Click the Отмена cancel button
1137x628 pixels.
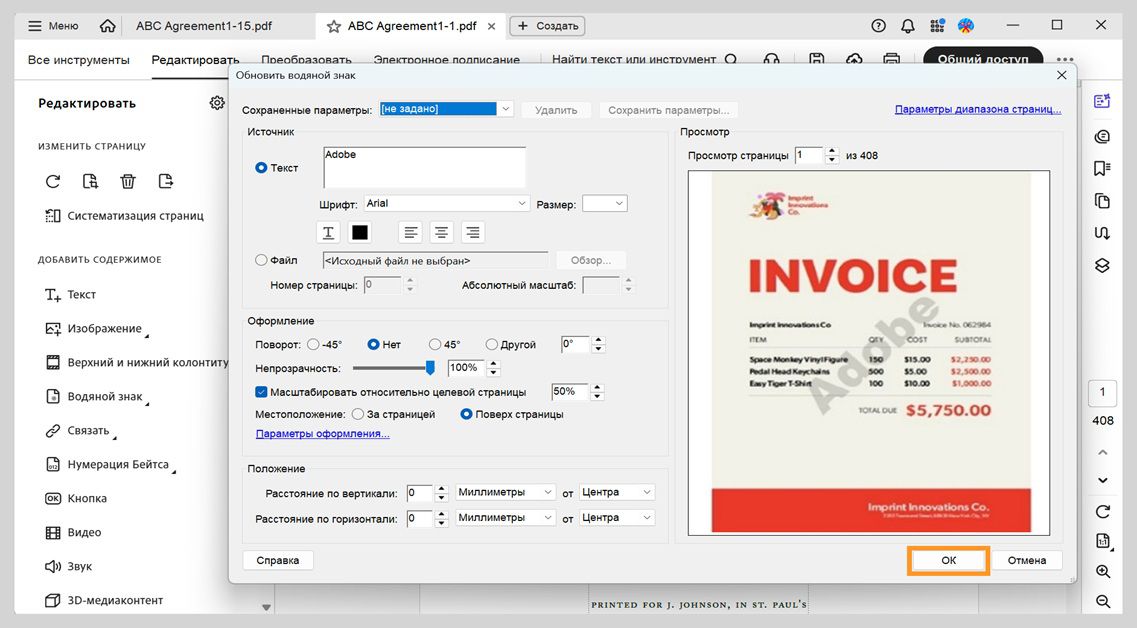click(1027, 561)
